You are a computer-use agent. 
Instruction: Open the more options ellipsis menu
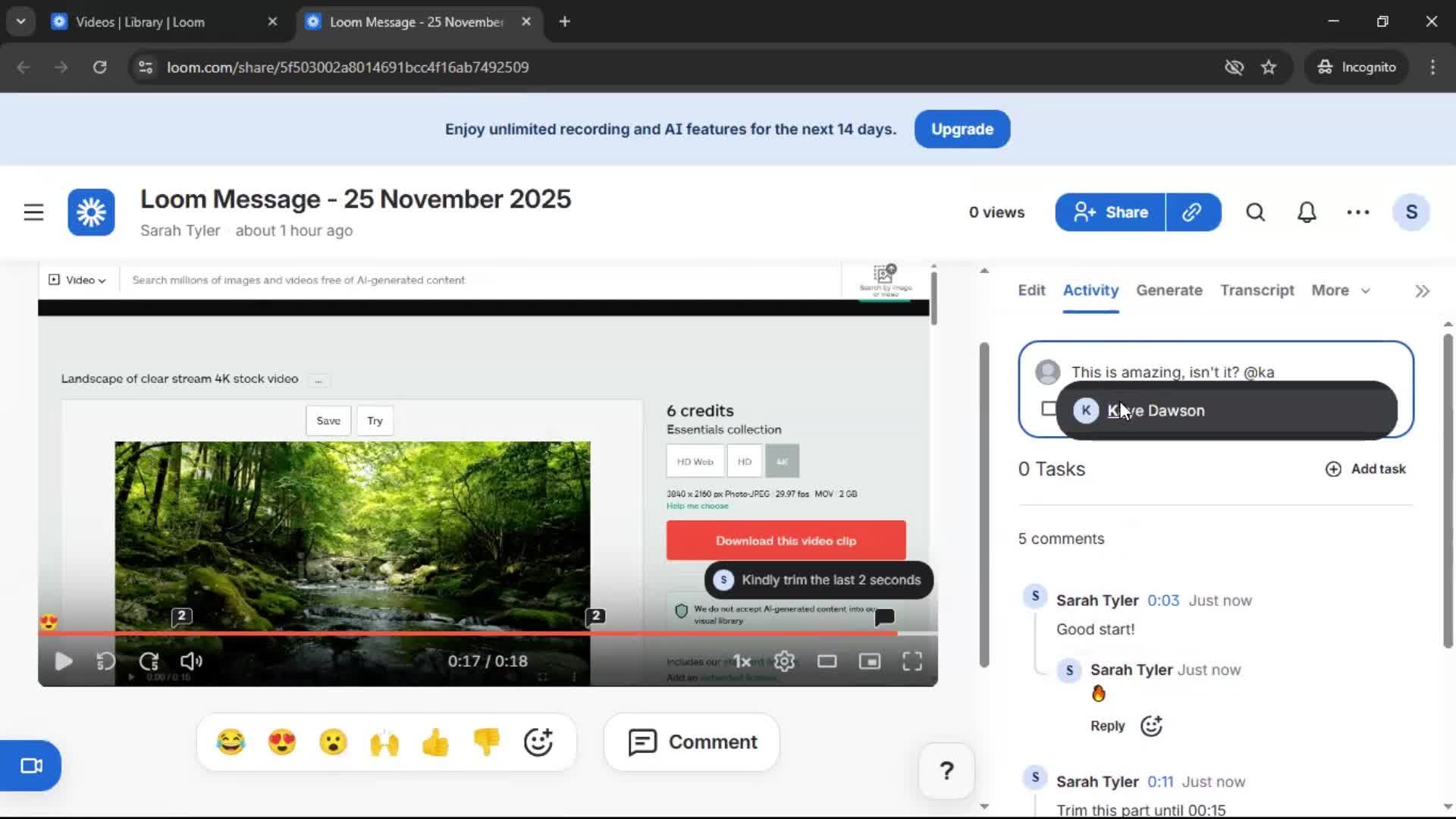click(x=1357, y=212)
